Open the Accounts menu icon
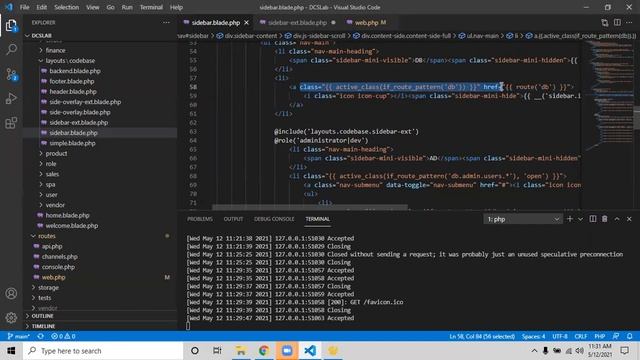The image size is (640, 360). [11, 293]
